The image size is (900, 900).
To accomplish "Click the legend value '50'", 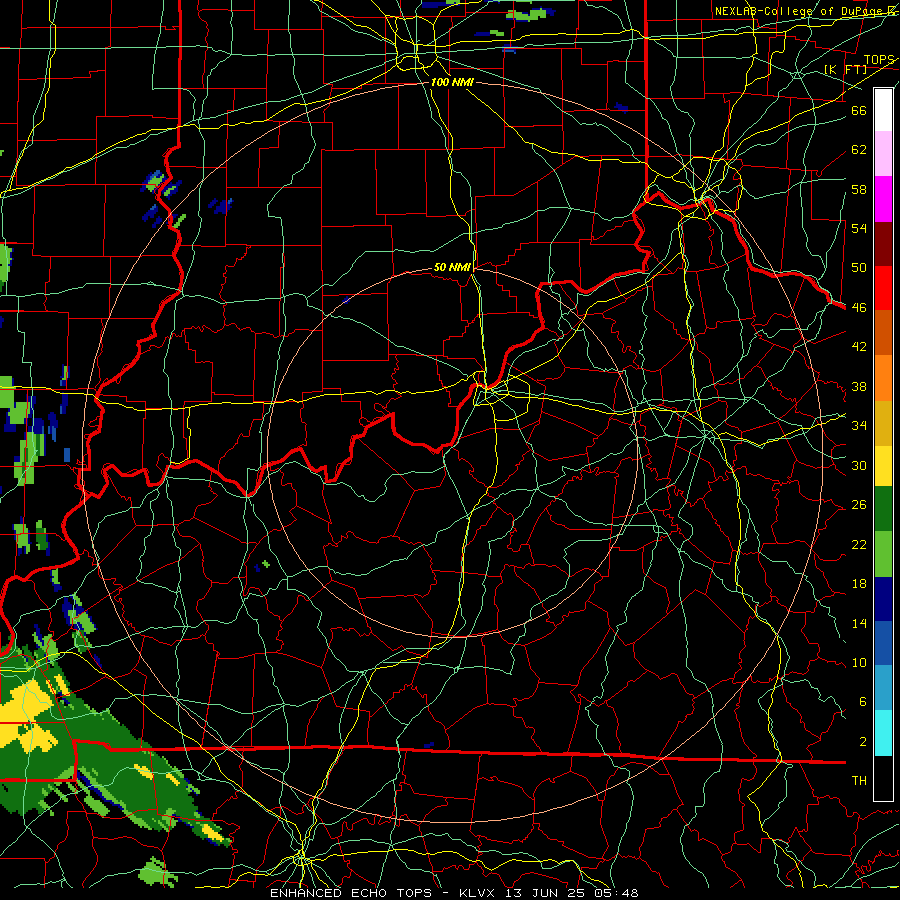I will point(859,267).
